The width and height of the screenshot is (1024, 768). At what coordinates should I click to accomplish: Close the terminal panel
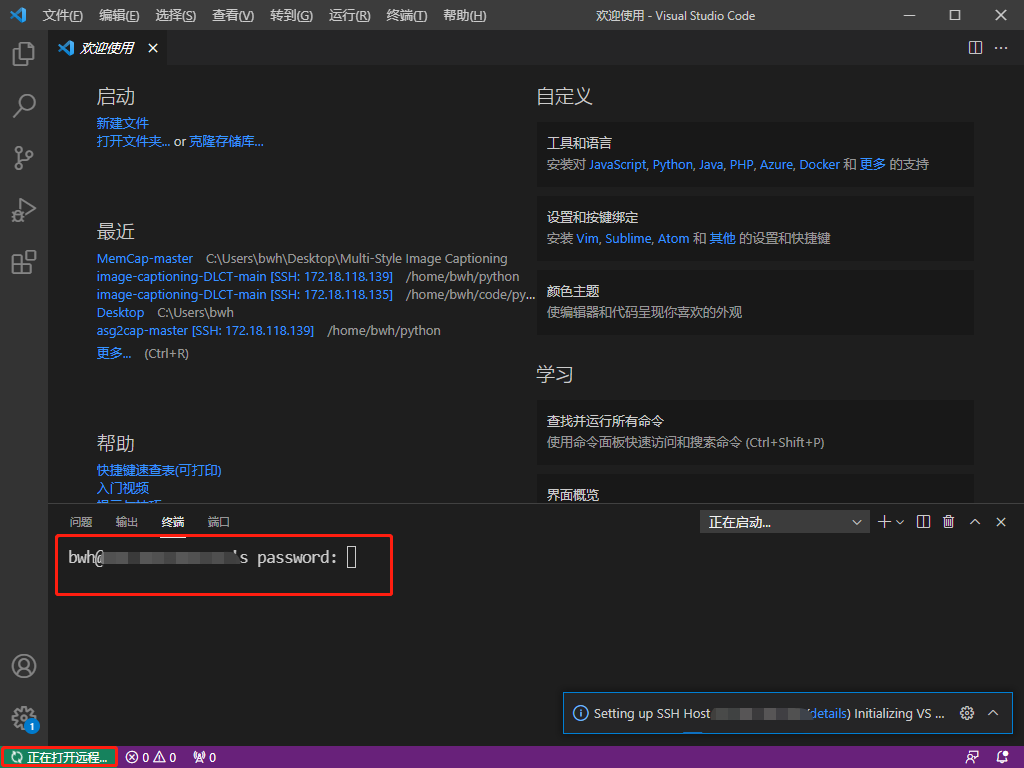coord(1001,522)
